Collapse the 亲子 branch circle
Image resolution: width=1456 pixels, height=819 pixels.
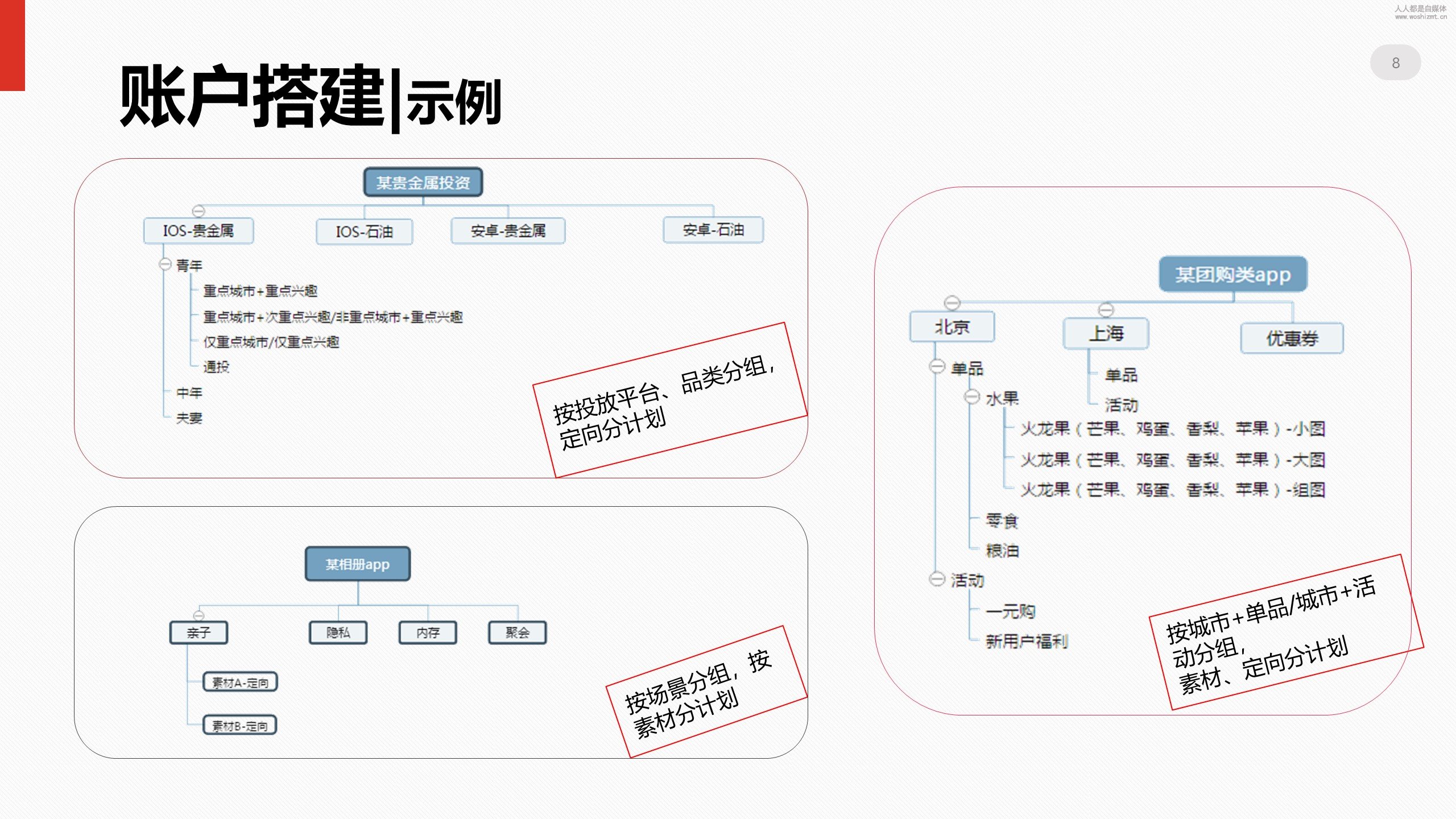tap(198, 615)
